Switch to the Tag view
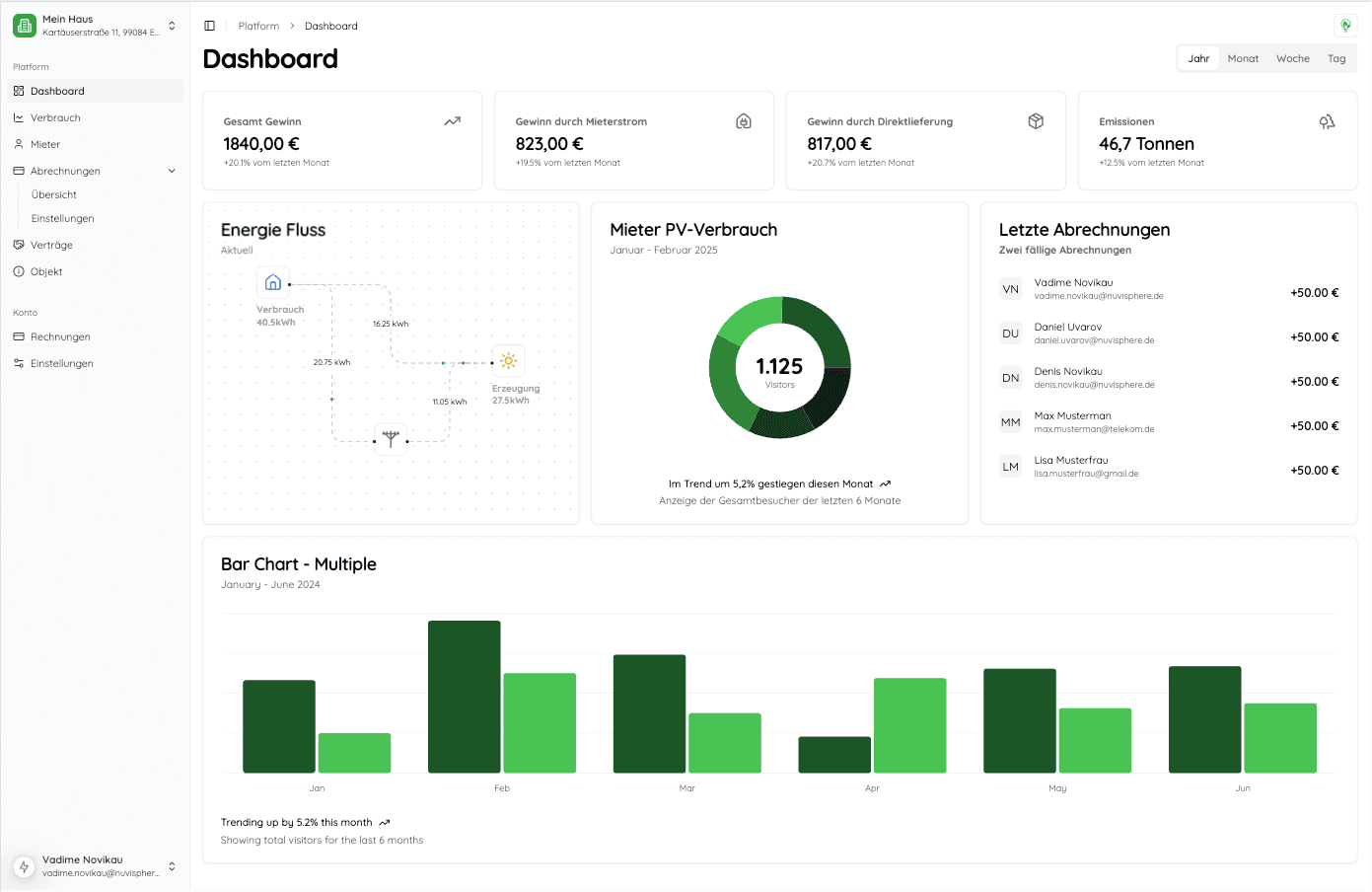 (1336, 58)
